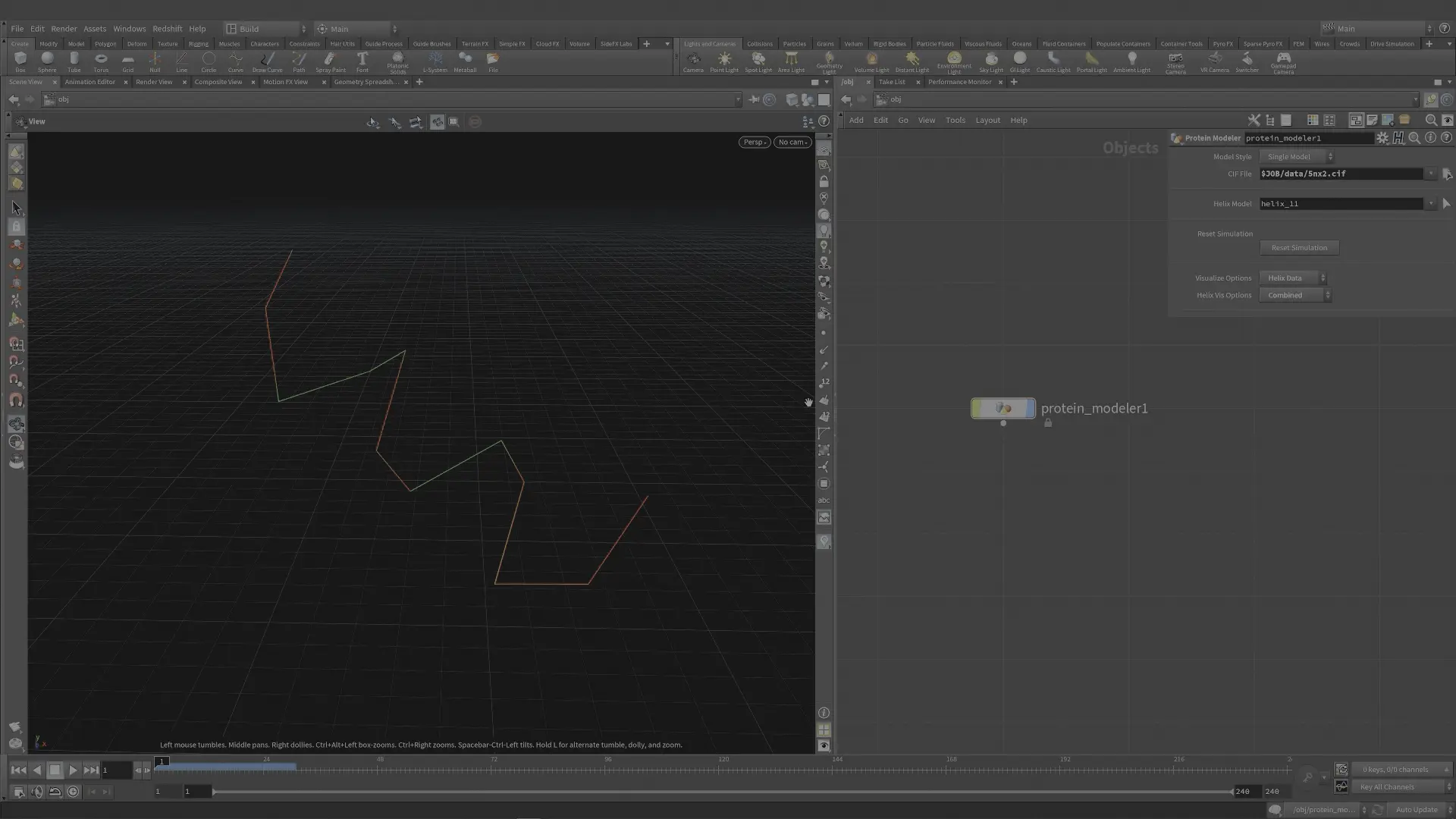Select the Platonic Solids shelf tool
The height and width of the screenshot is (819, 1456).
tap(397, 62)
